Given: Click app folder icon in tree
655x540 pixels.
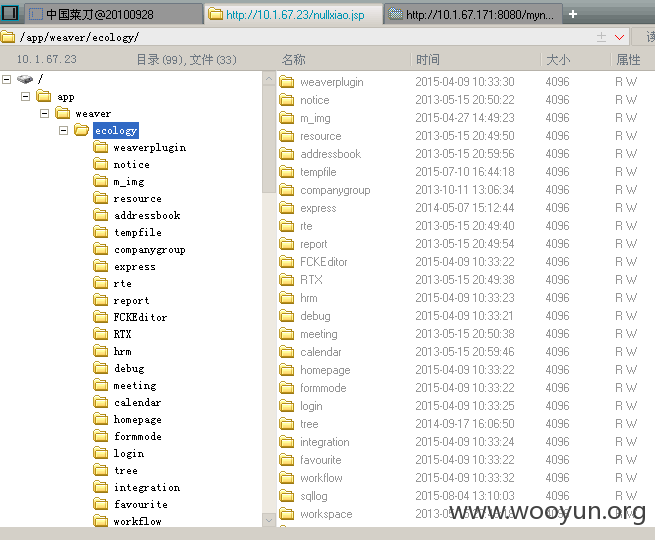Looking at the screenshot, I should (43, 96).
